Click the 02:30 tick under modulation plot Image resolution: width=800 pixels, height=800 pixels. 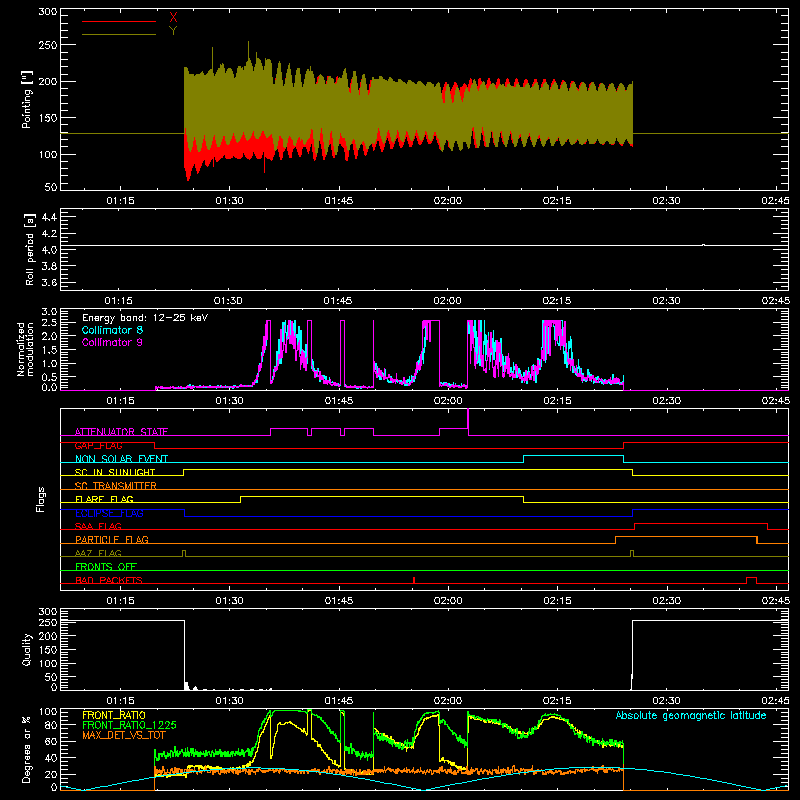666,401
